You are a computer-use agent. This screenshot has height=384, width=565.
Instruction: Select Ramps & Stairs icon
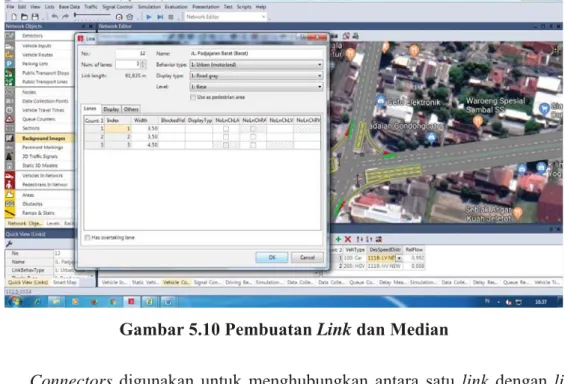pyautogui.click(x=9, y=213)
